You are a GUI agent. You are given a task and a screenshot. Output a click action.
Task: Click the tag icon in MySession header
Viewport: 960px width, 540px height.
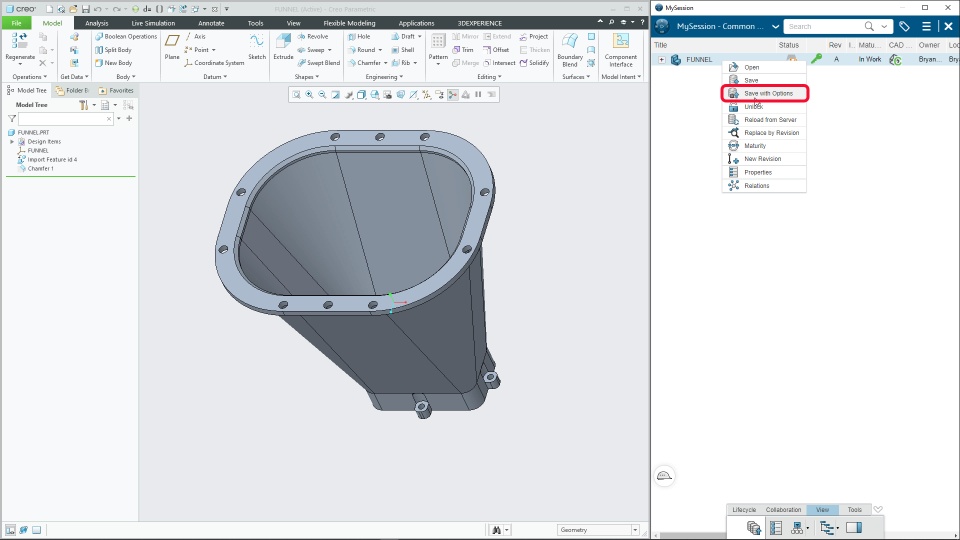(904, 26)
